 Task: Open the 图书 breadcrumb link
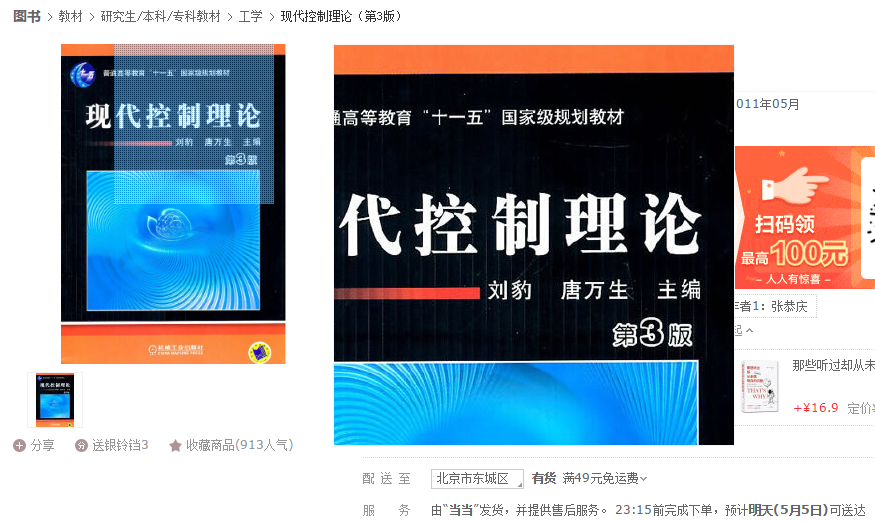coord(27,16)
